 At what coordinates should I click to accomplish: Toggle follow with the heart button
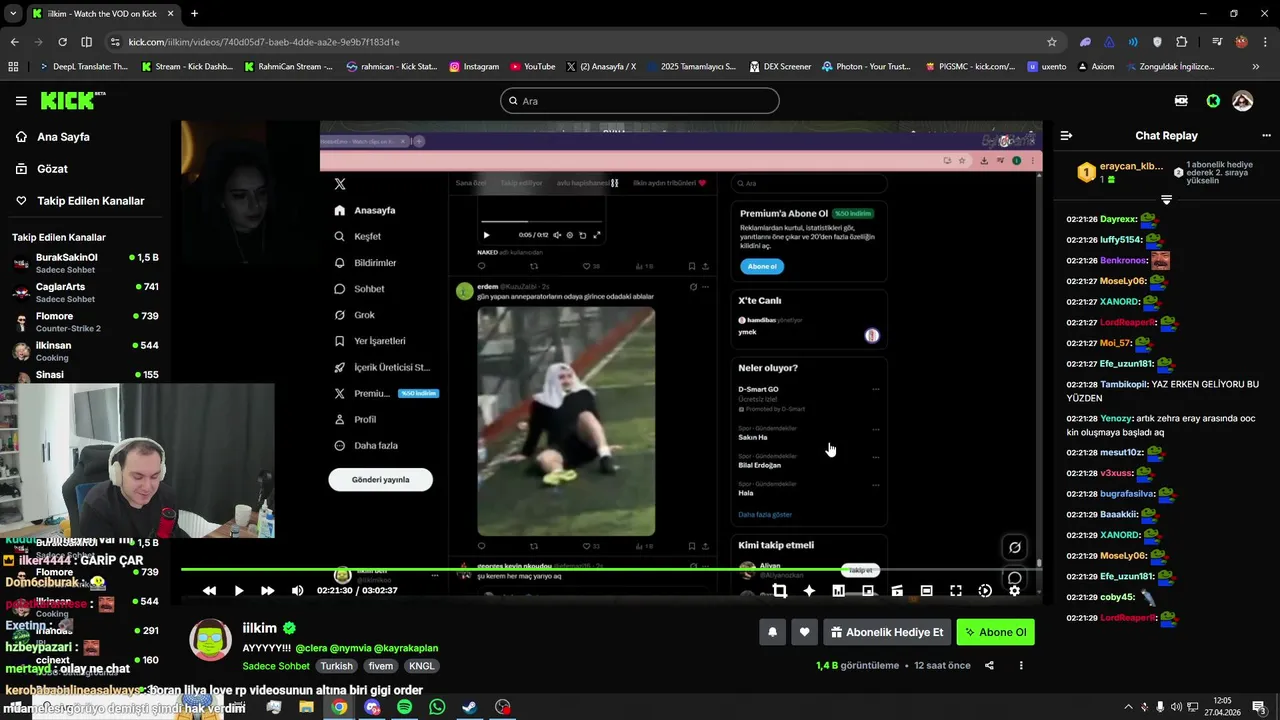click(x=804, y=632)
